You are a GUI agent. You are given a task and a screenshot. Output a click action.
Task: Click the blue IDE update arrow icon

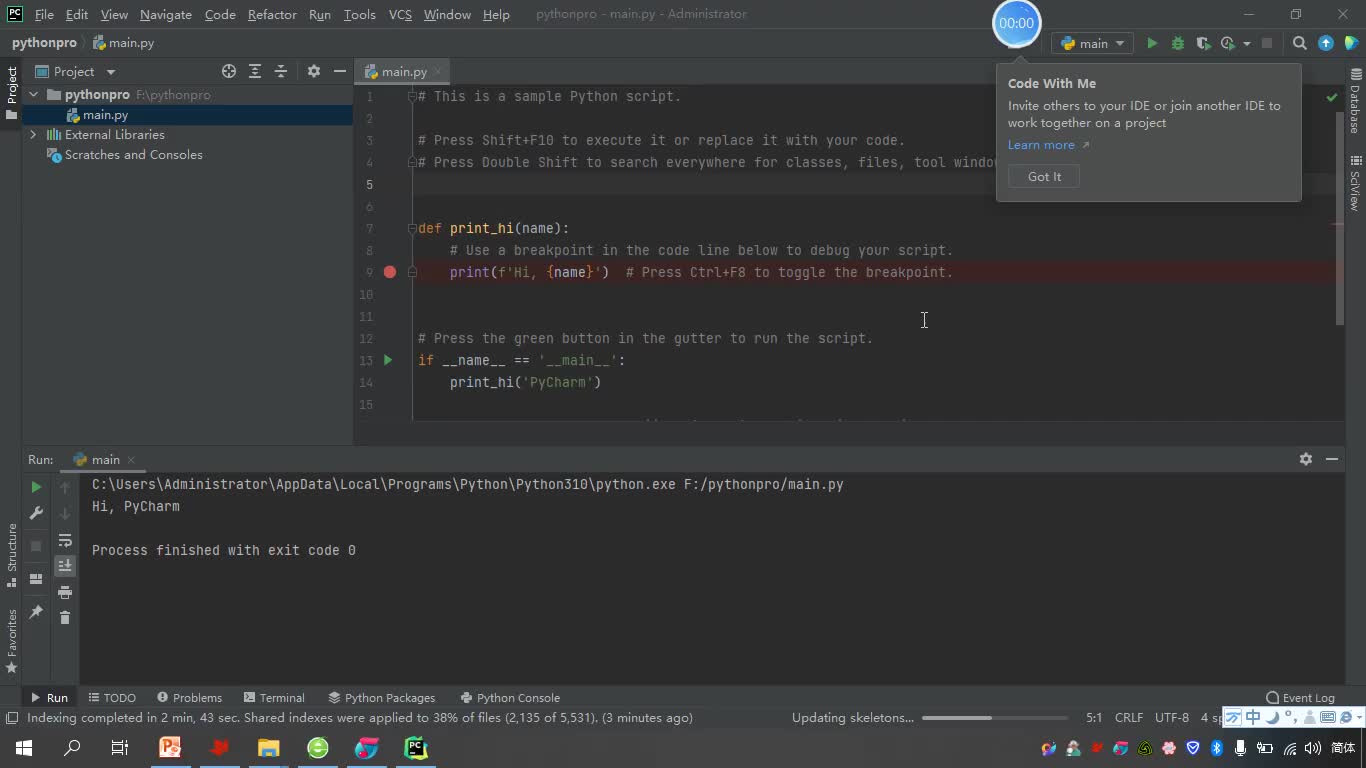pos(1326,43)
